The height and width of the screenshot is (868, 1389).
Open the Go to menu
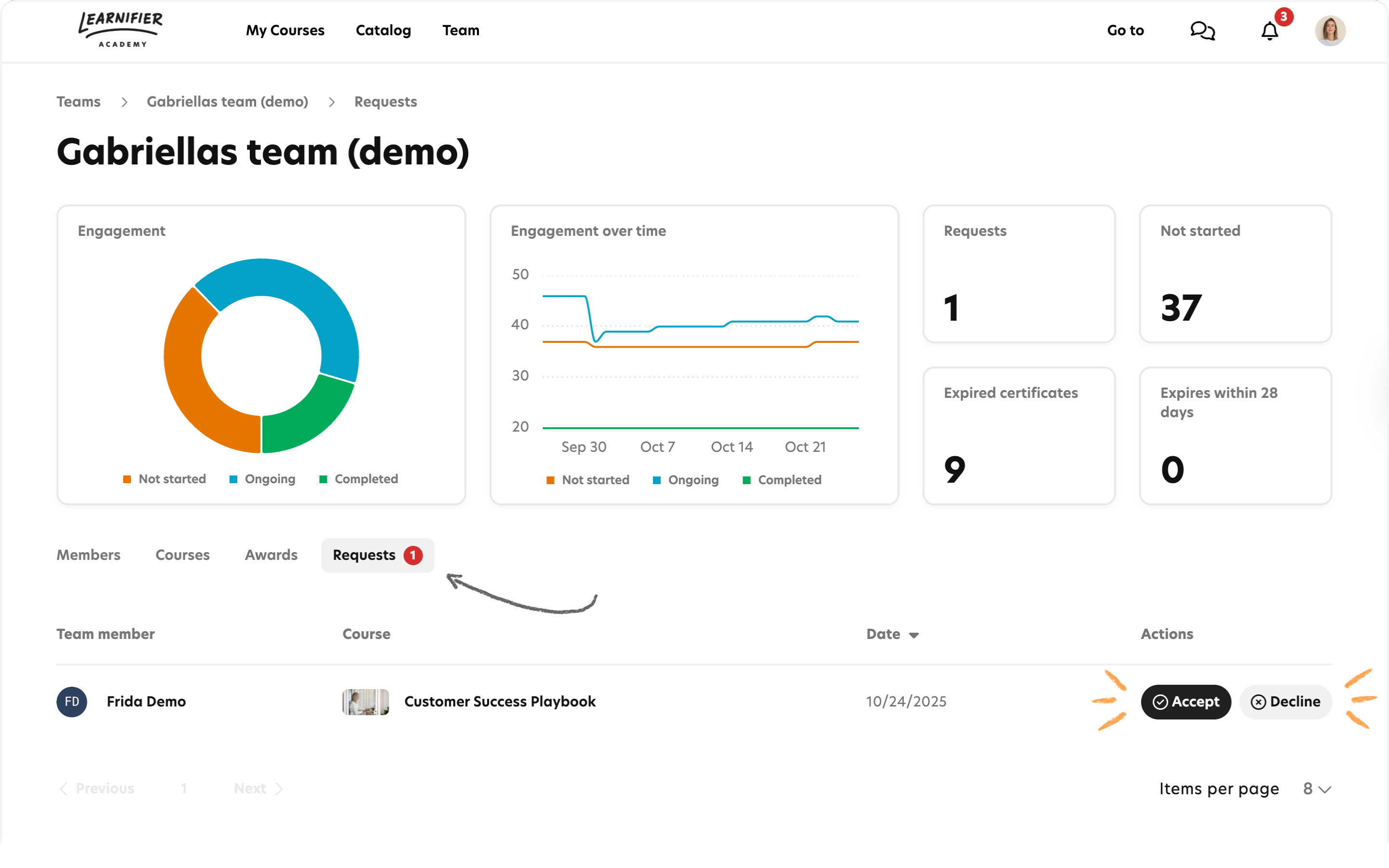click(1125, 30)
